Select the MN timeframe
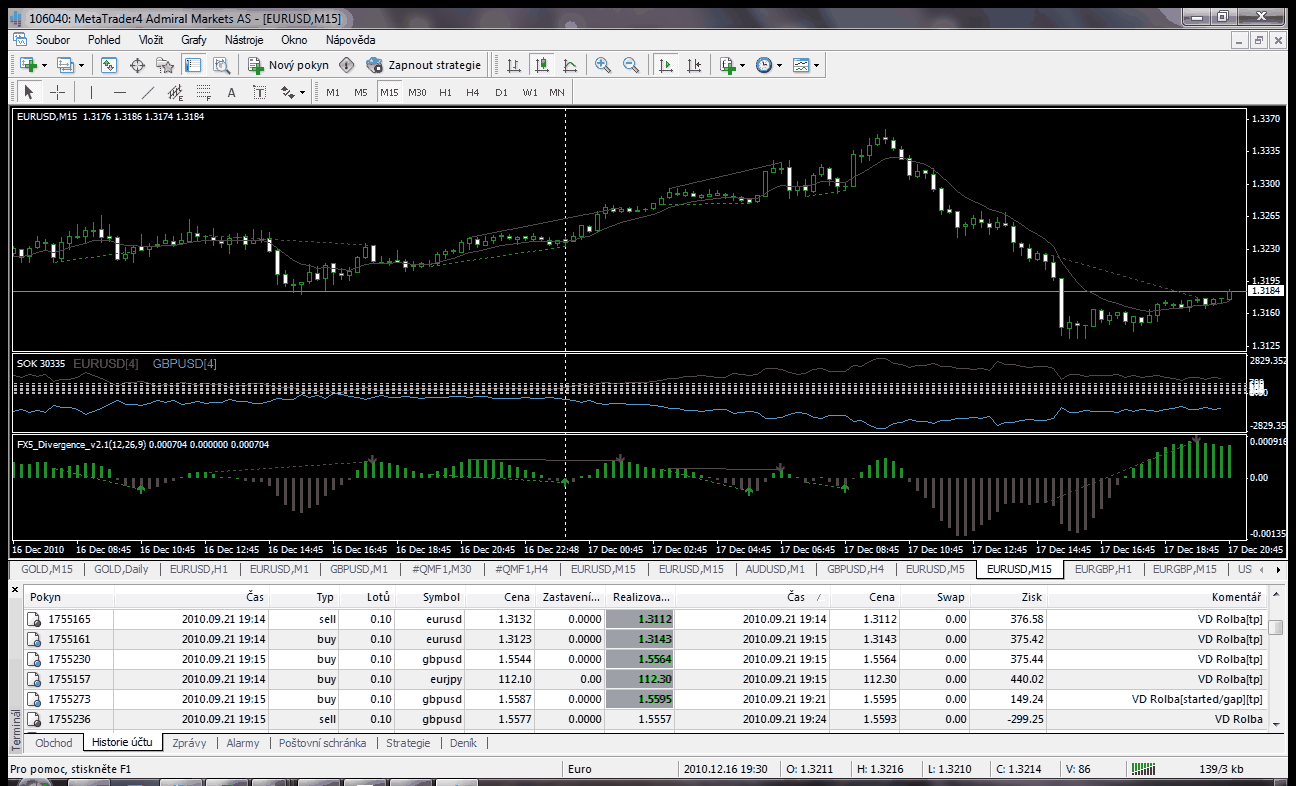1296x786 pixels. click(x=557, y=92)
